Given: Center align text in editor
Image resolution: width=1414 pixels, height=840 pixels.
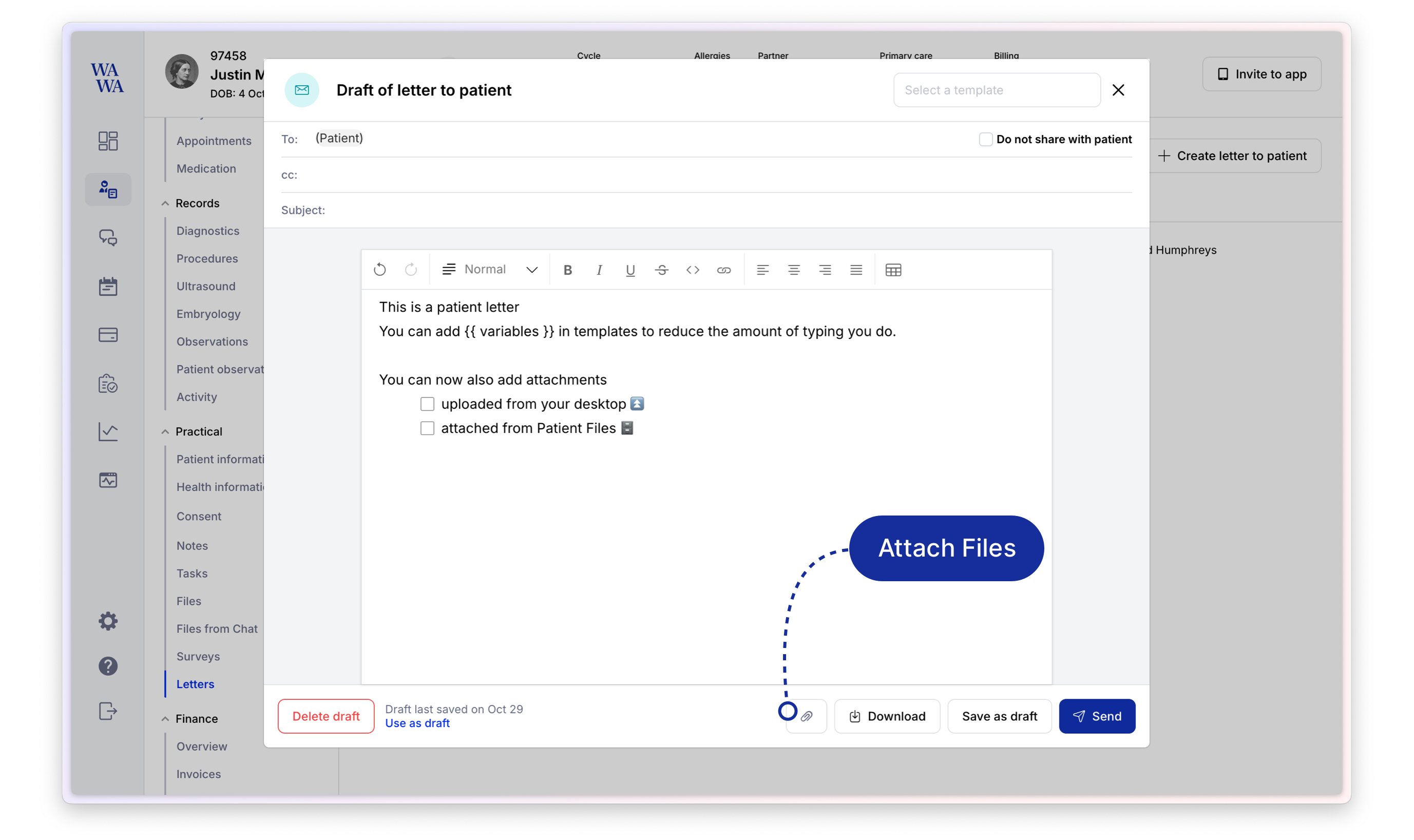Looking at the screenshot, I should click(x=794, y=270).
